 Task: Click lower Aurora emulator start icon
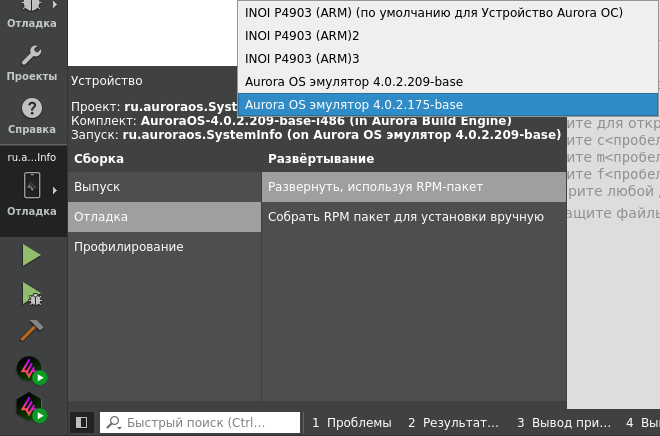tap(32, 407)
